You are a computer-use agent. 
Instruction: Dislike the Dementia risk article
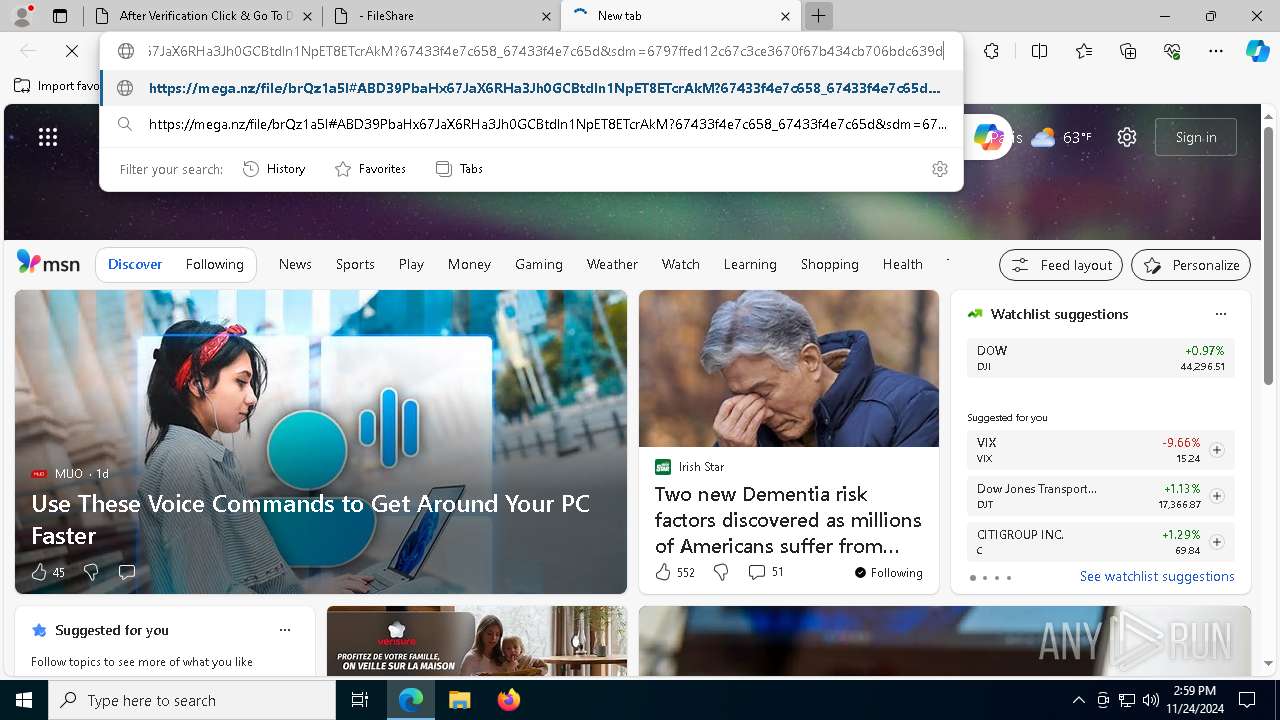[721, 572]
